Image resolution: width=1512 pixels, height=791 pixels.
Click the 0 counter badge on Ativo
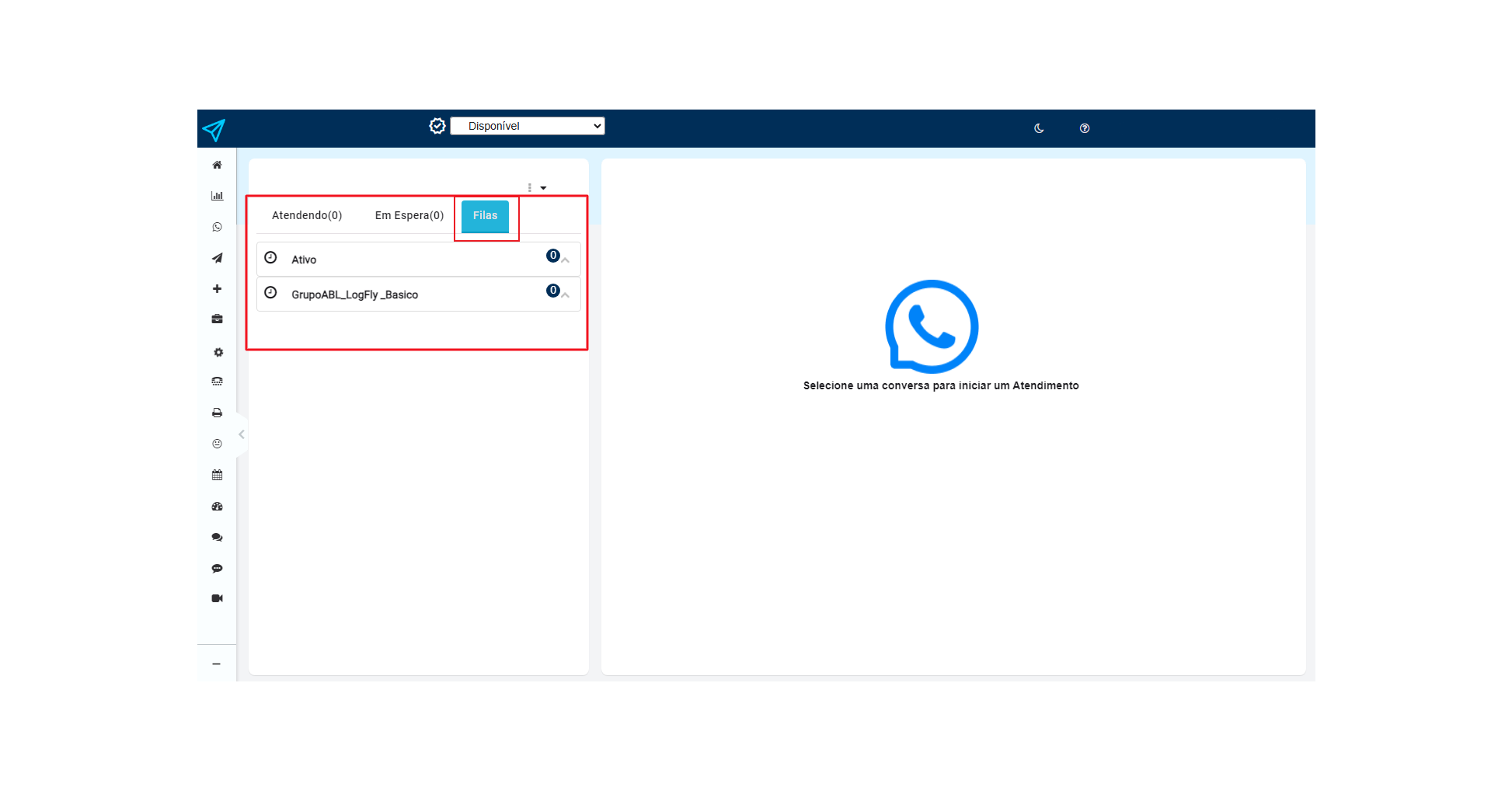tap(553, 256)
